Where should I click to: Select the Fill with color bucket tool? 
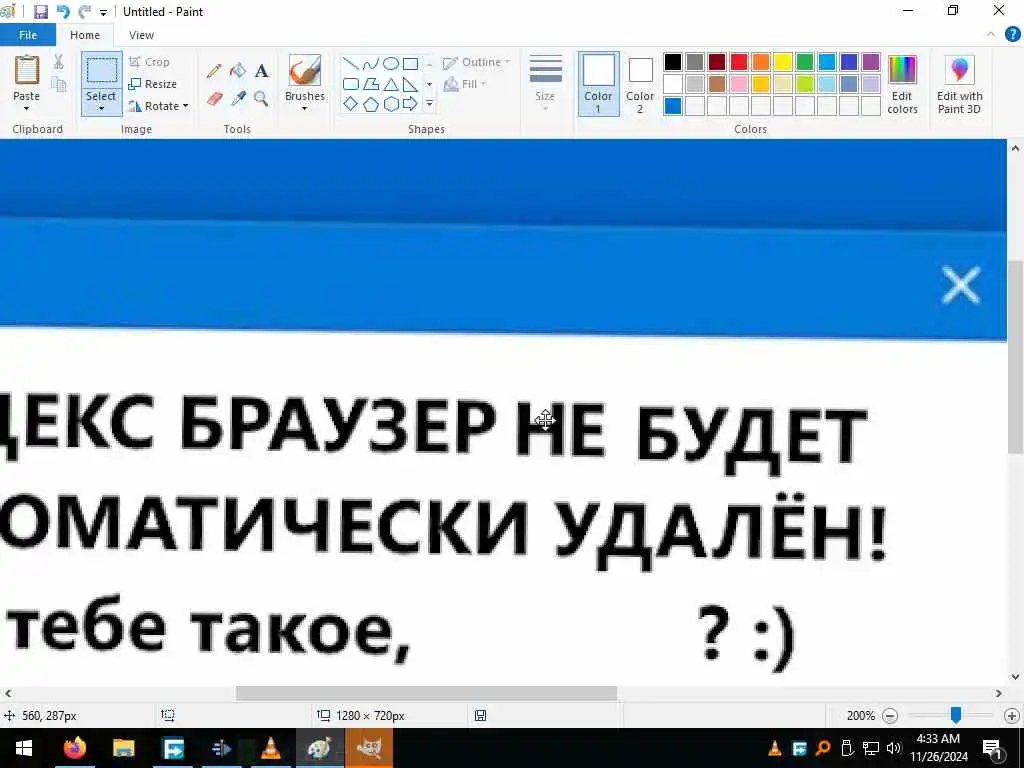point(238,71)
